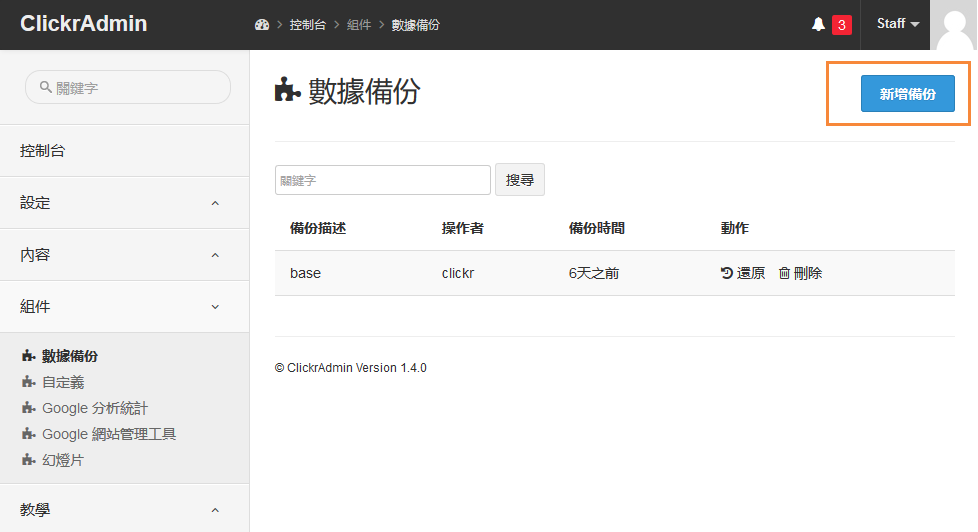Expand the 內容 sidebar section
This screenshot has width=978, height=532.
[x=125, y=254]
